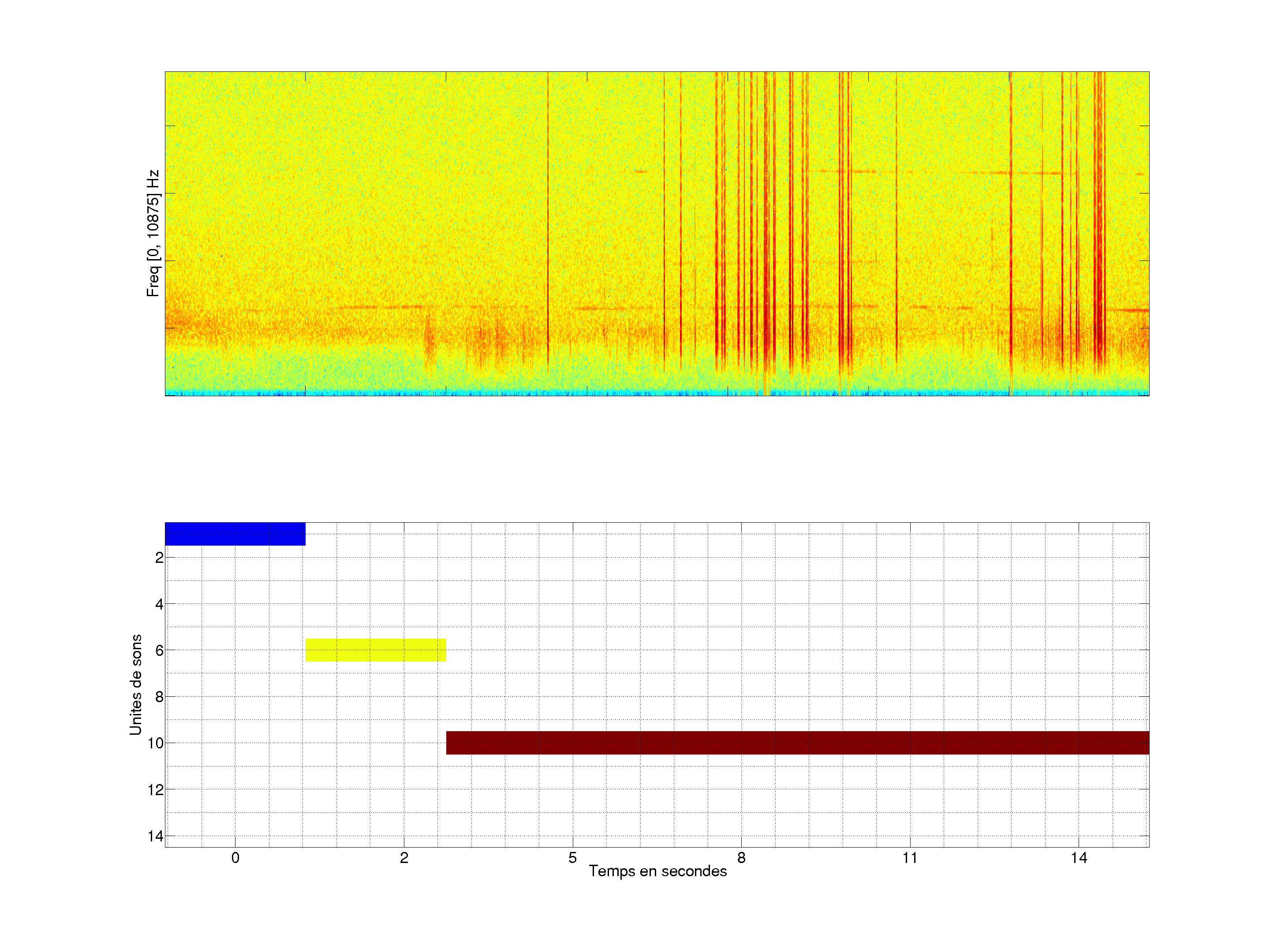Click the y-axis tick label 6
The height and width of the screenshot is (952, 1270).
pos(159,651)
